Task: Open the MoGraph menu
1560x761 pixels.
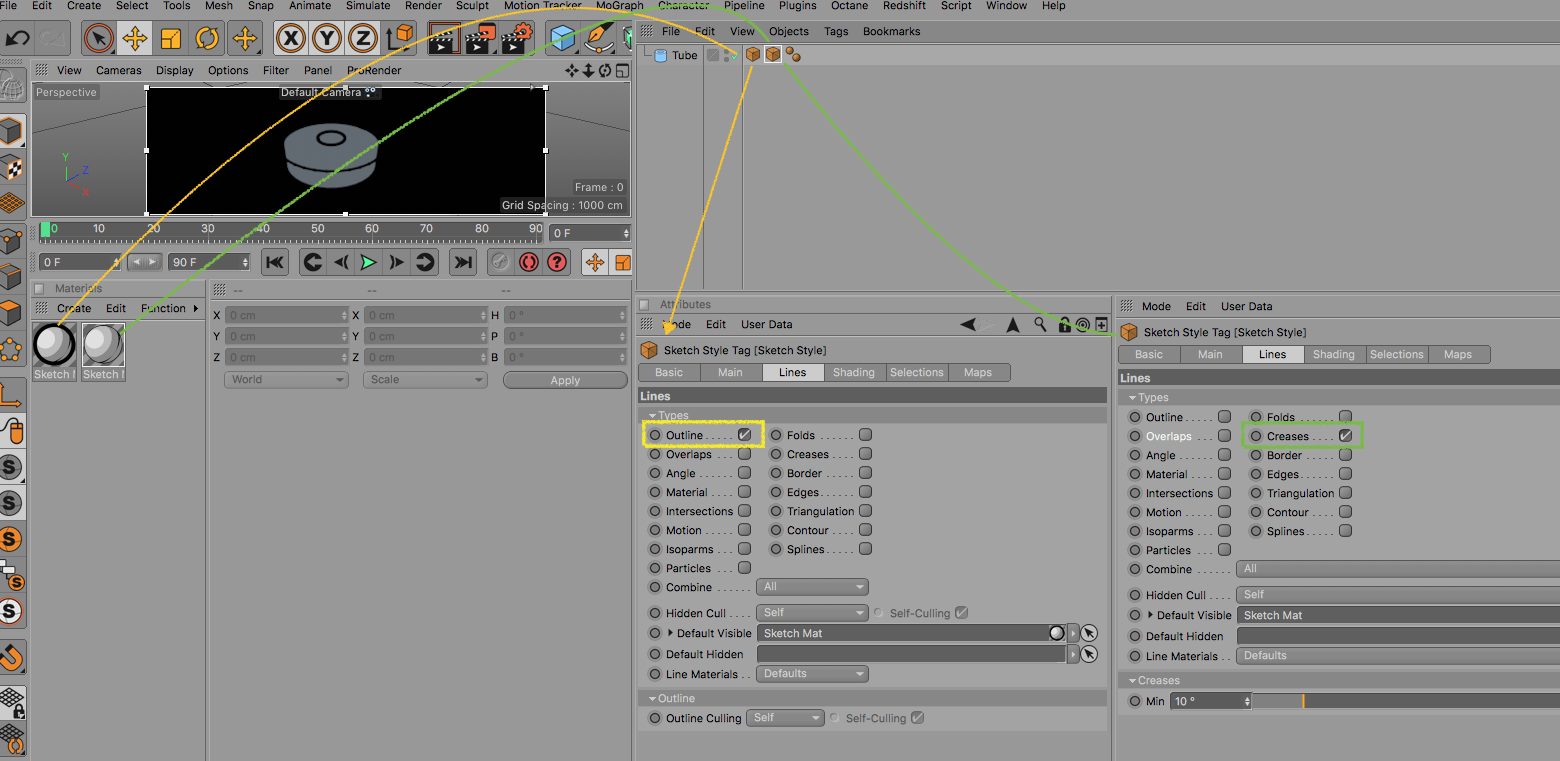Action: click(620, 5)
